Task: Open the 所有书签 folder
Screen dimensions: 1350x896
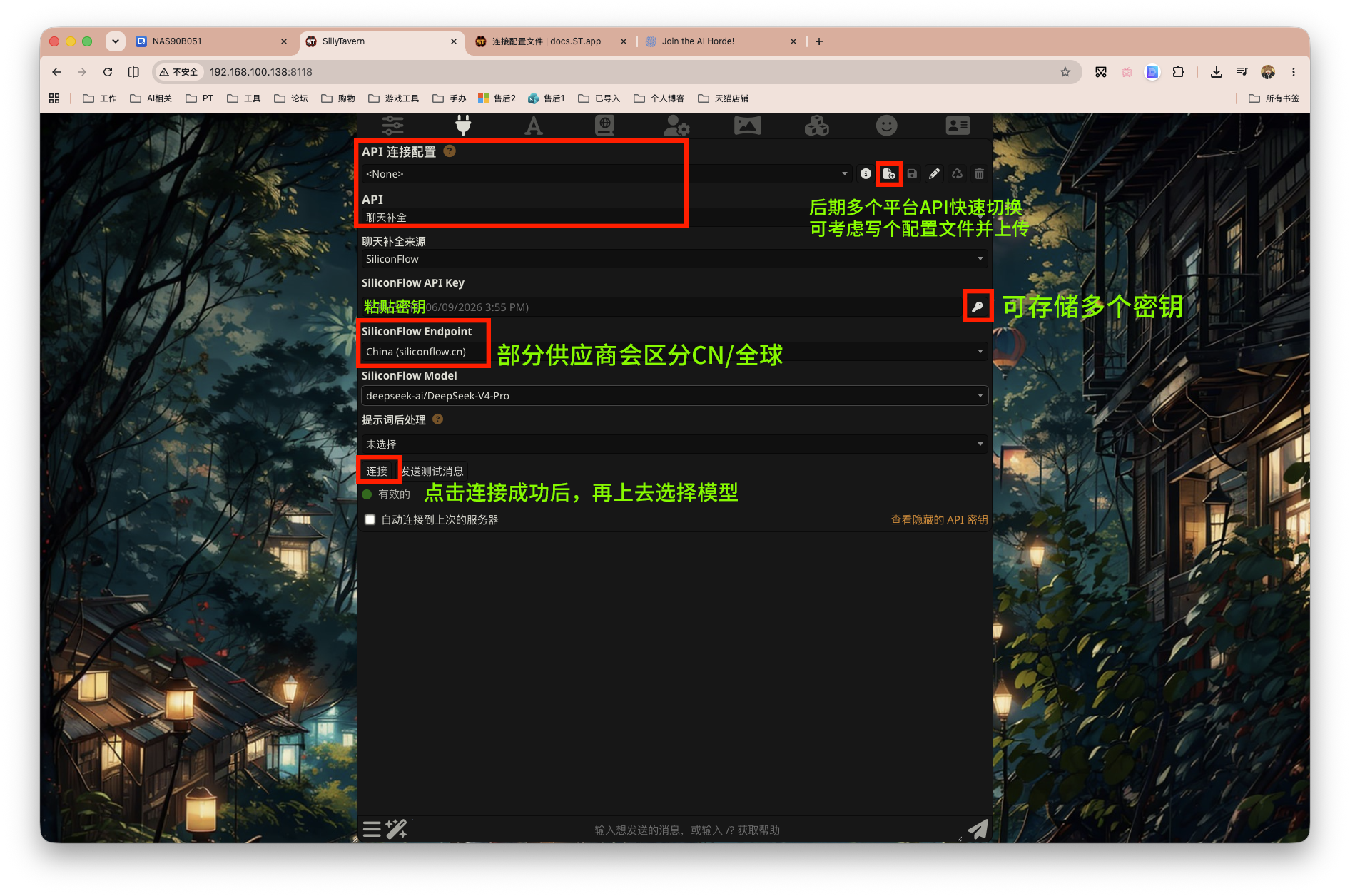Action: pyautogui.click(x=1274, y=98)
